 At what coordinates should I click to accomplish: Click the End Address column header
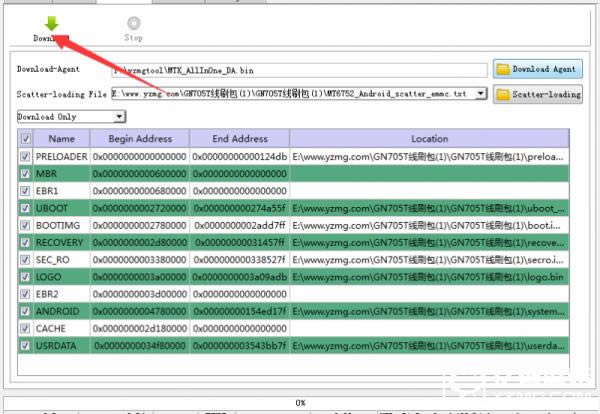(238, 139)
